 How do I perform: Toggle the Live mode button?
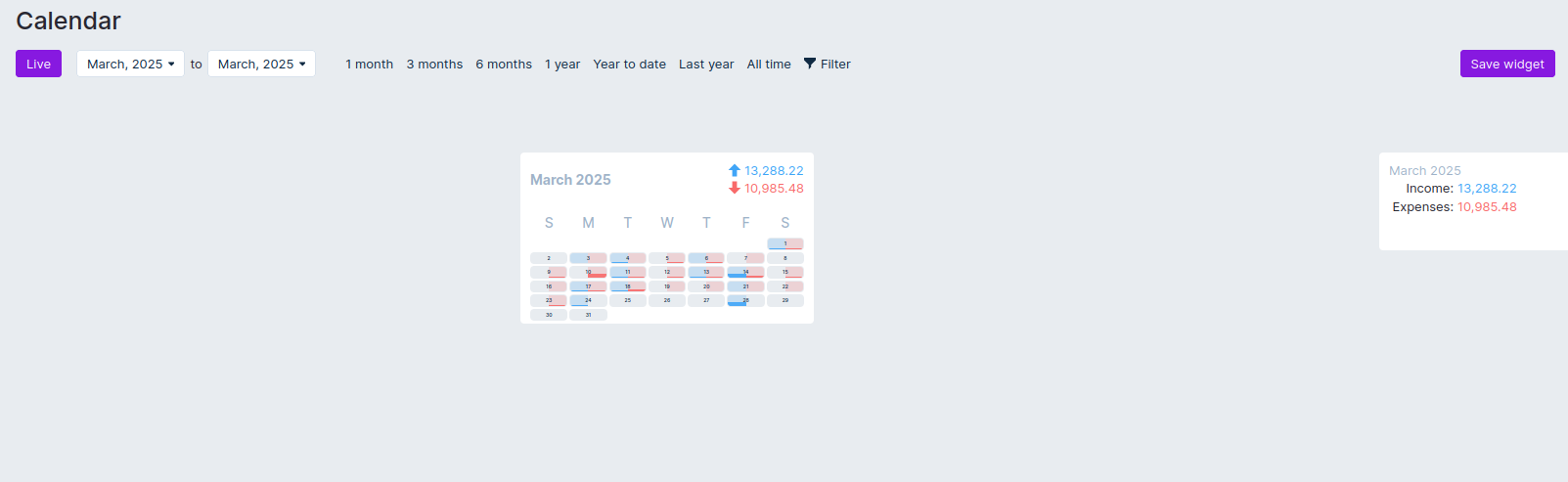[38, 64]
